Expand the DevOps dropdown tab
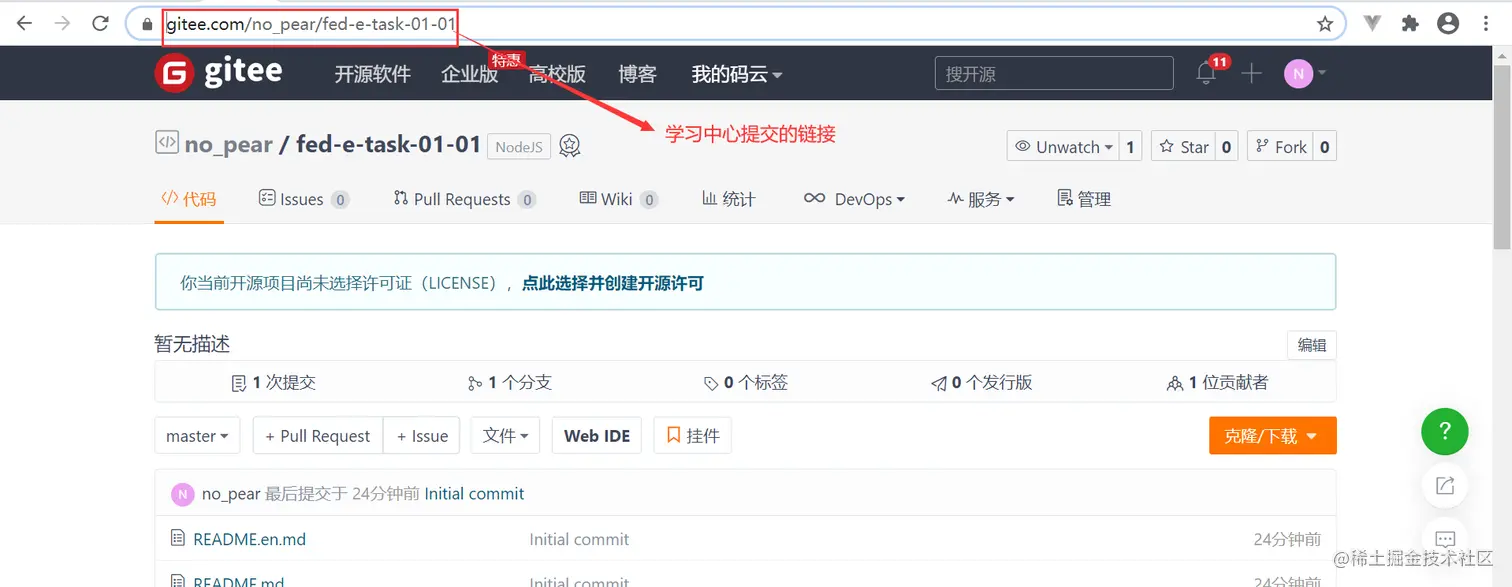 coord(854,199)
